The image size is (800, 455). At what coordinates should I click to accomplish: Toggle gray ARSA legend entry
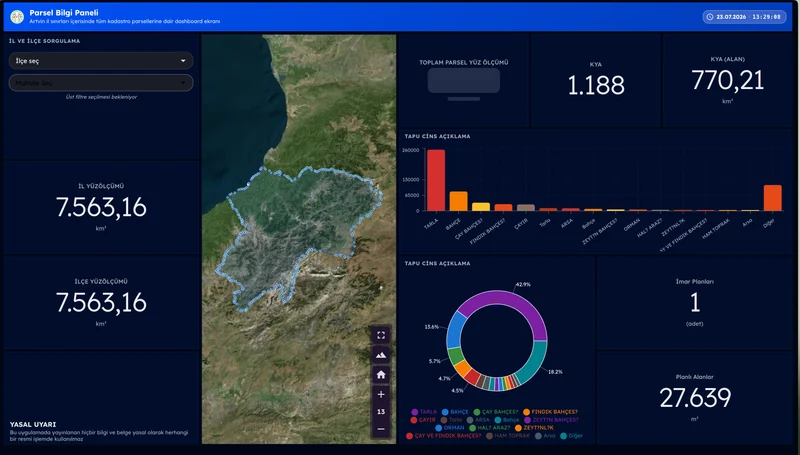(x=478, y=420)
